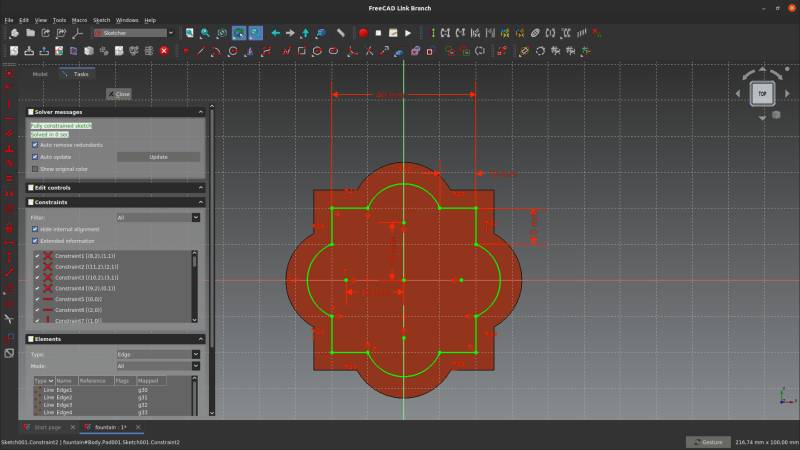
Task: Open the Edit menu
Action: tap(24, 20)
